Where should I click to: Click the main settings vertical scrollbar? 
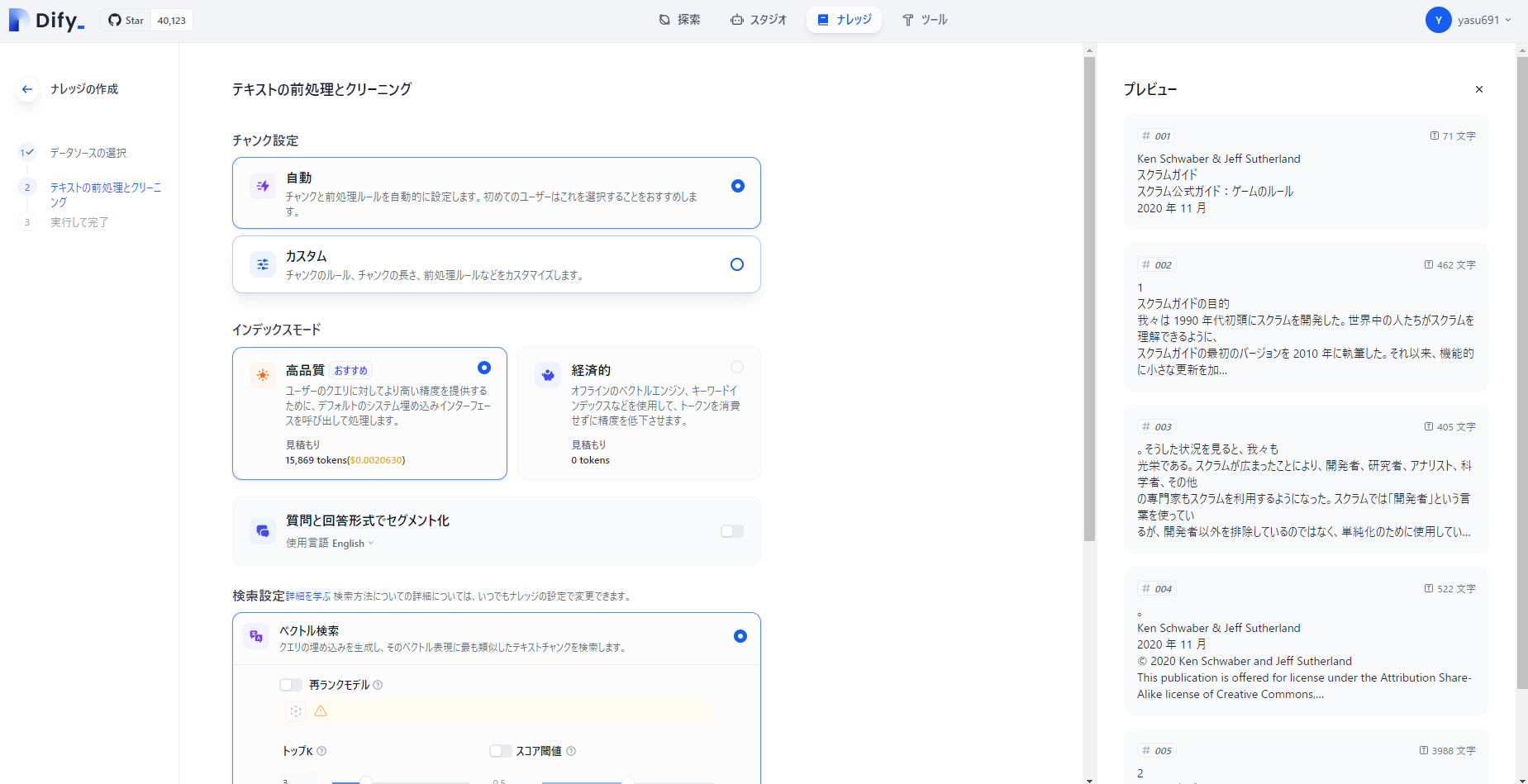1089,299
